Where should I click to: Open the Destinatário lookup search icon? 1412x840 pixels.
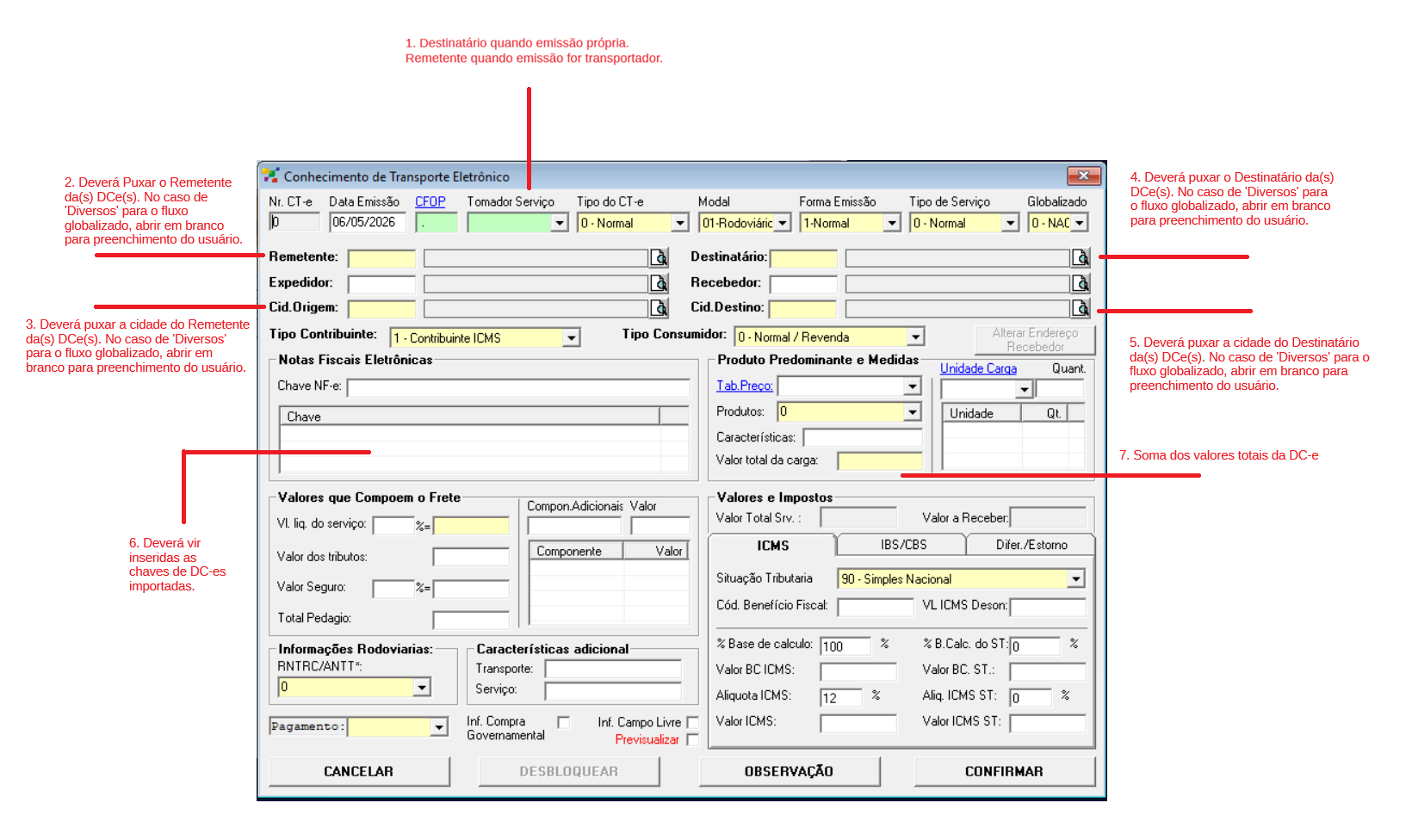coord(1081,257)
